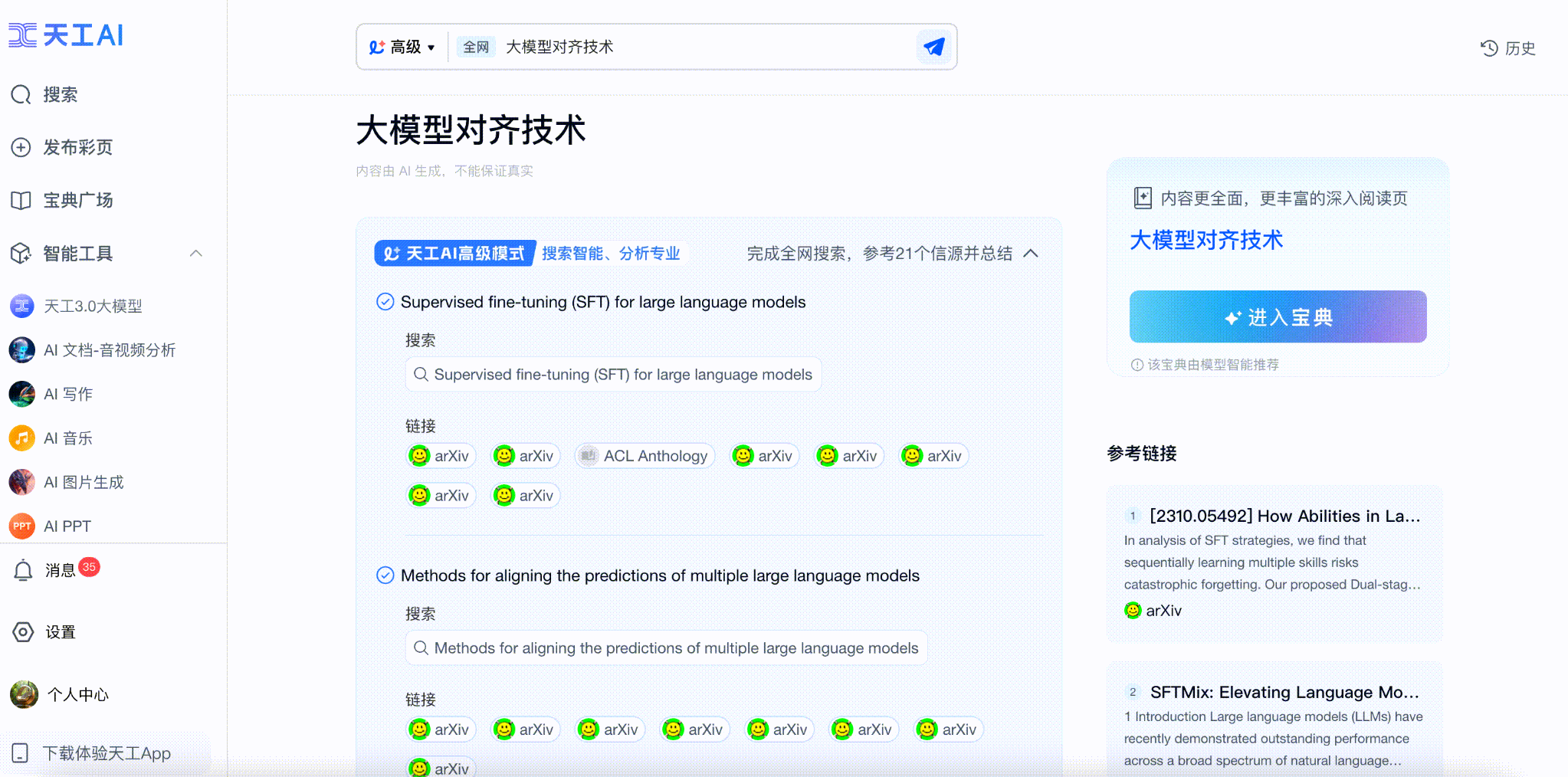Open the AI 写作 tool

tap(67, 394)
